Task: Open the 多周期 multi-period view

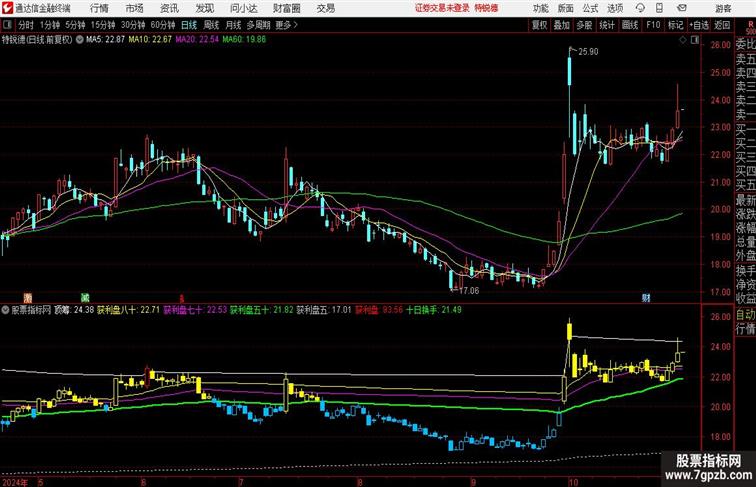Action: (x=258, y=25)
